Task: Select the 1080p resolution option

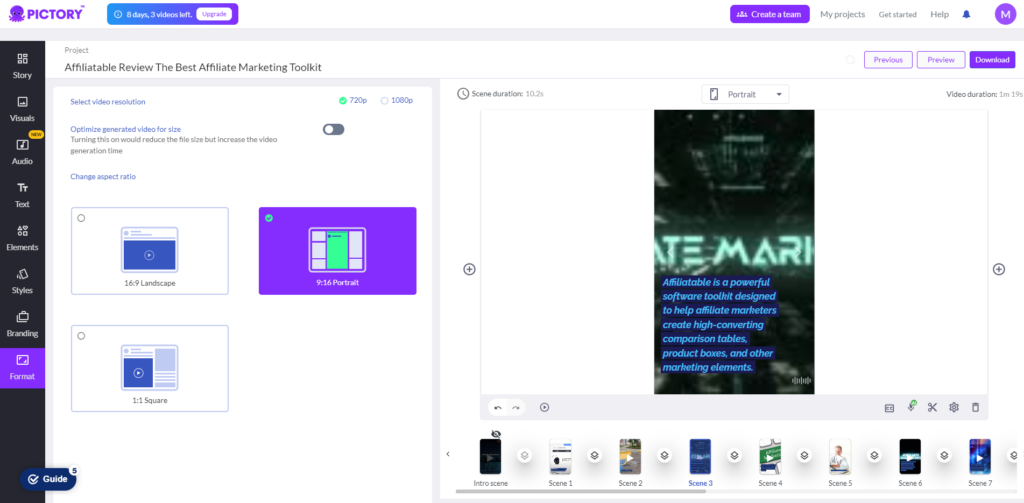Action: pos(397,101)
